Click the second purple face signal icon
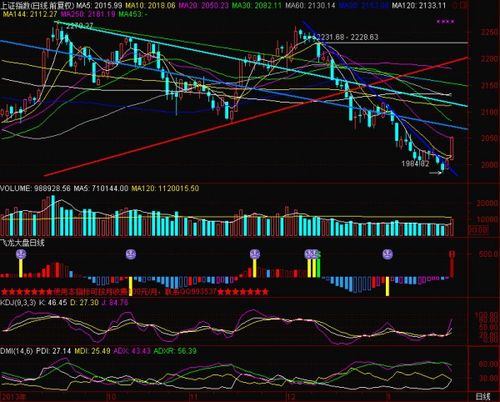This screenshot has width=500, height=402. pyautogui.click(x=131, y=254)
